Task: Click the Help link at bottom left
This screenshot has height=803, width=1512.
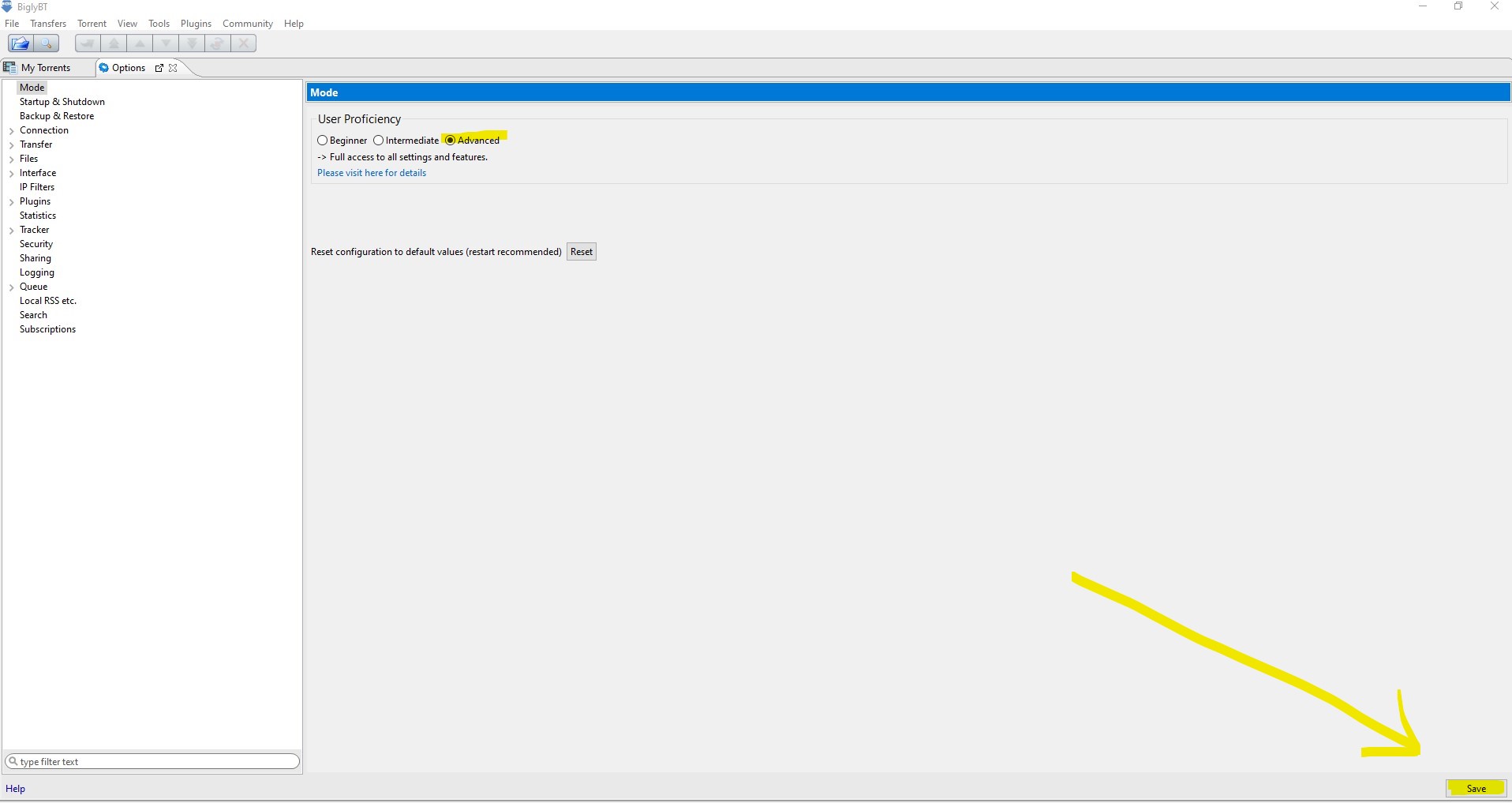Action: click(16, 789)
